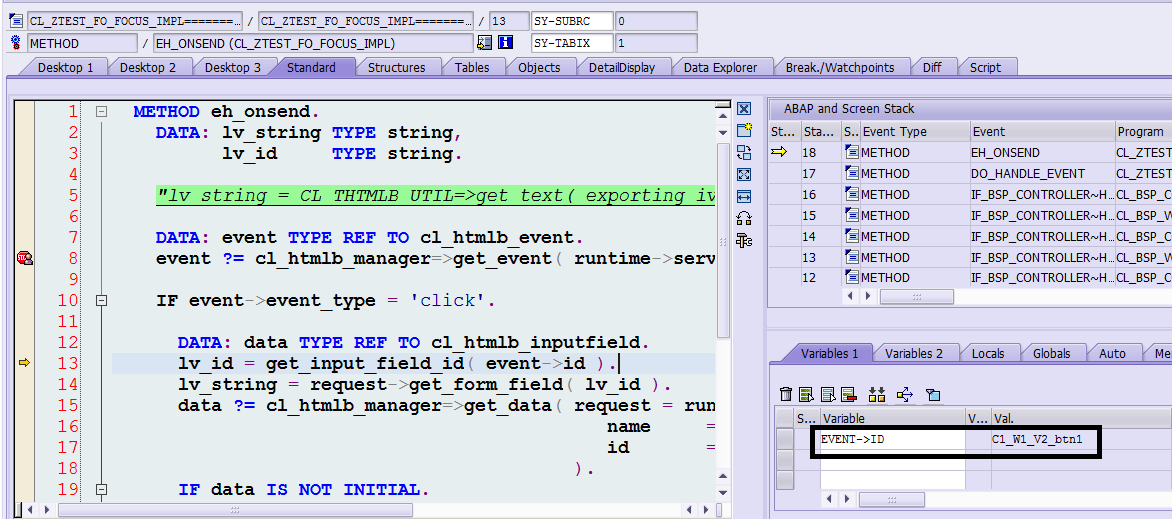Click the Event Type column header

click(914, 131)
